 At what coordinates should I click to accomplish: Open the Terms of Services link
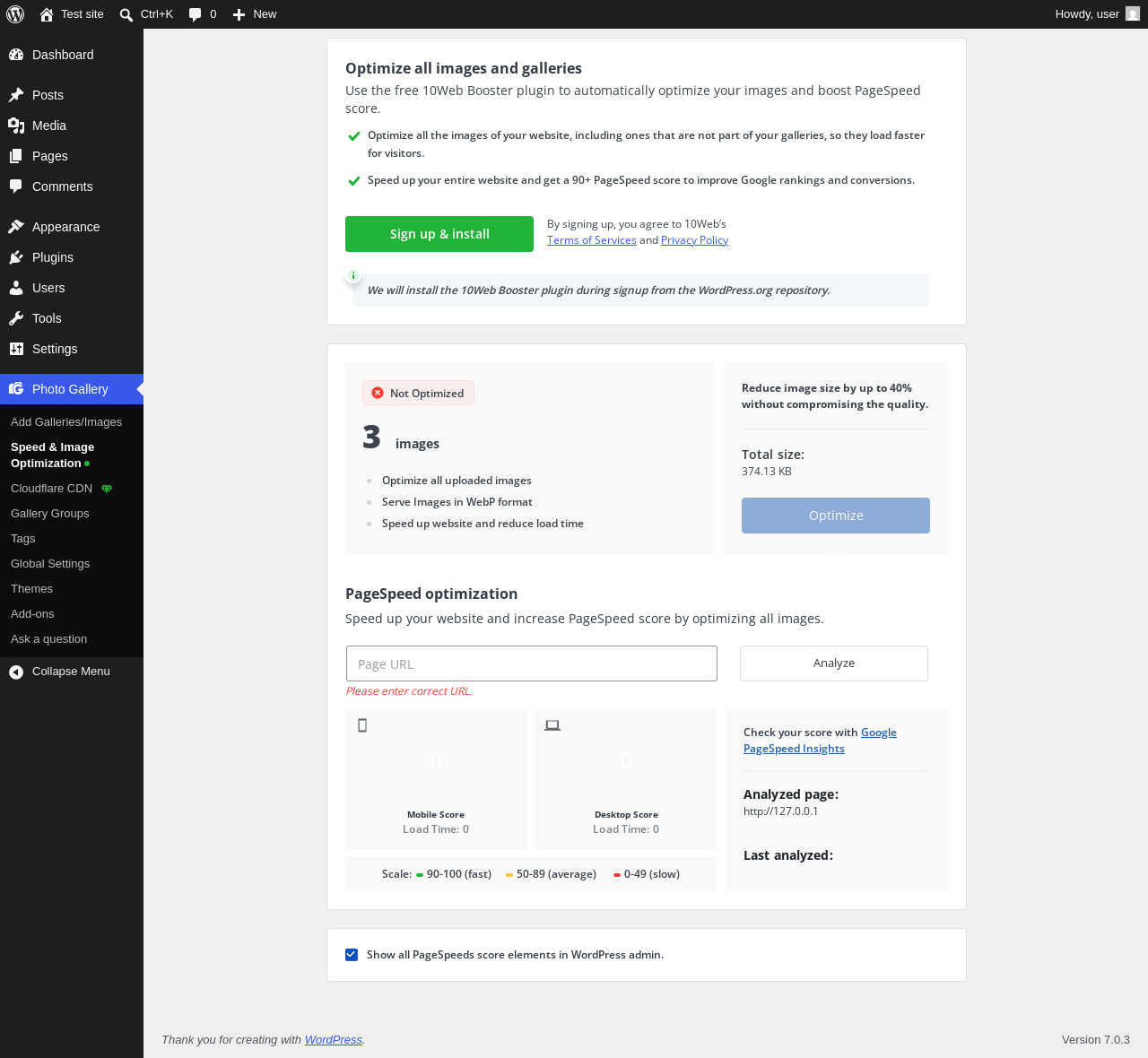click(x=592, y=240)
